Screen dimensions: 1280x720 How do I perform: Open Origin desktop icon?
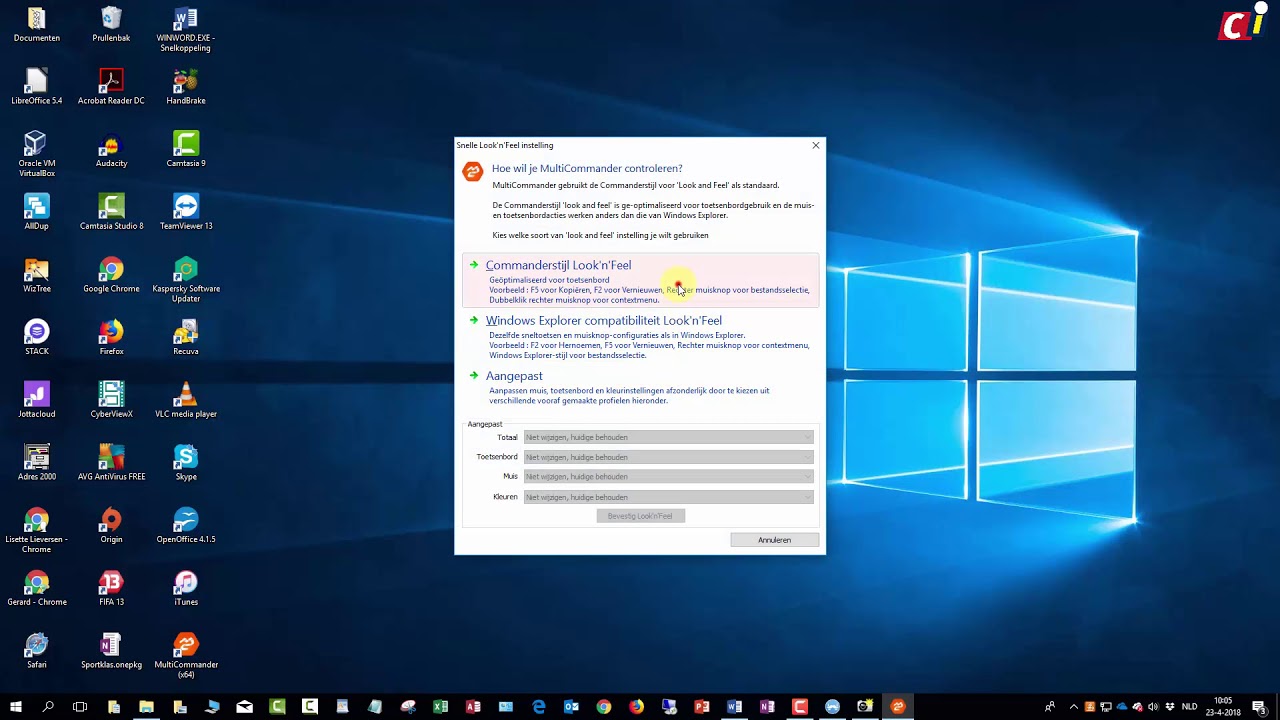[x=111, y=526]
